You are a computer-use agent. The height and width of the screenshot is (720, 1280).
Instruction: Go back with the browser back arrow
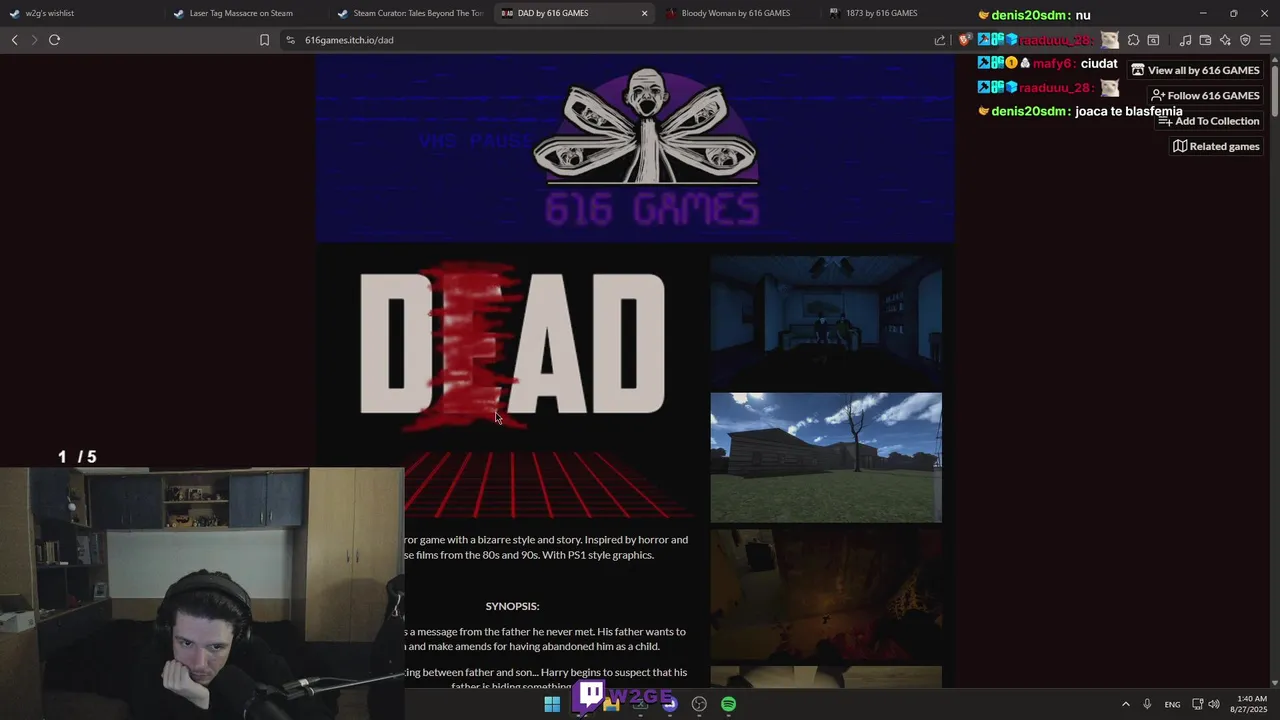coord(14,40)
